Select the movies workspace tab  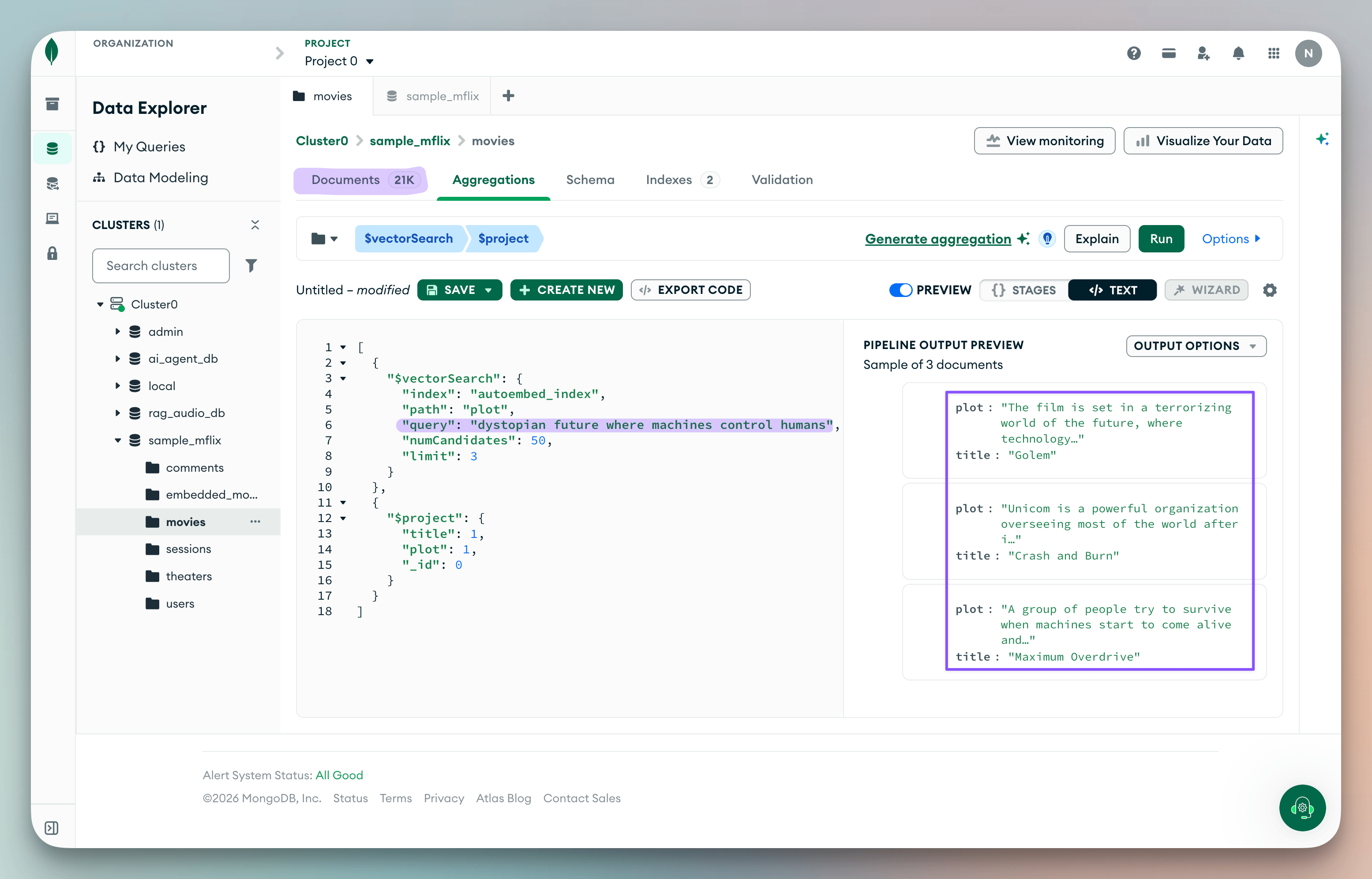[x=326, y=96]
